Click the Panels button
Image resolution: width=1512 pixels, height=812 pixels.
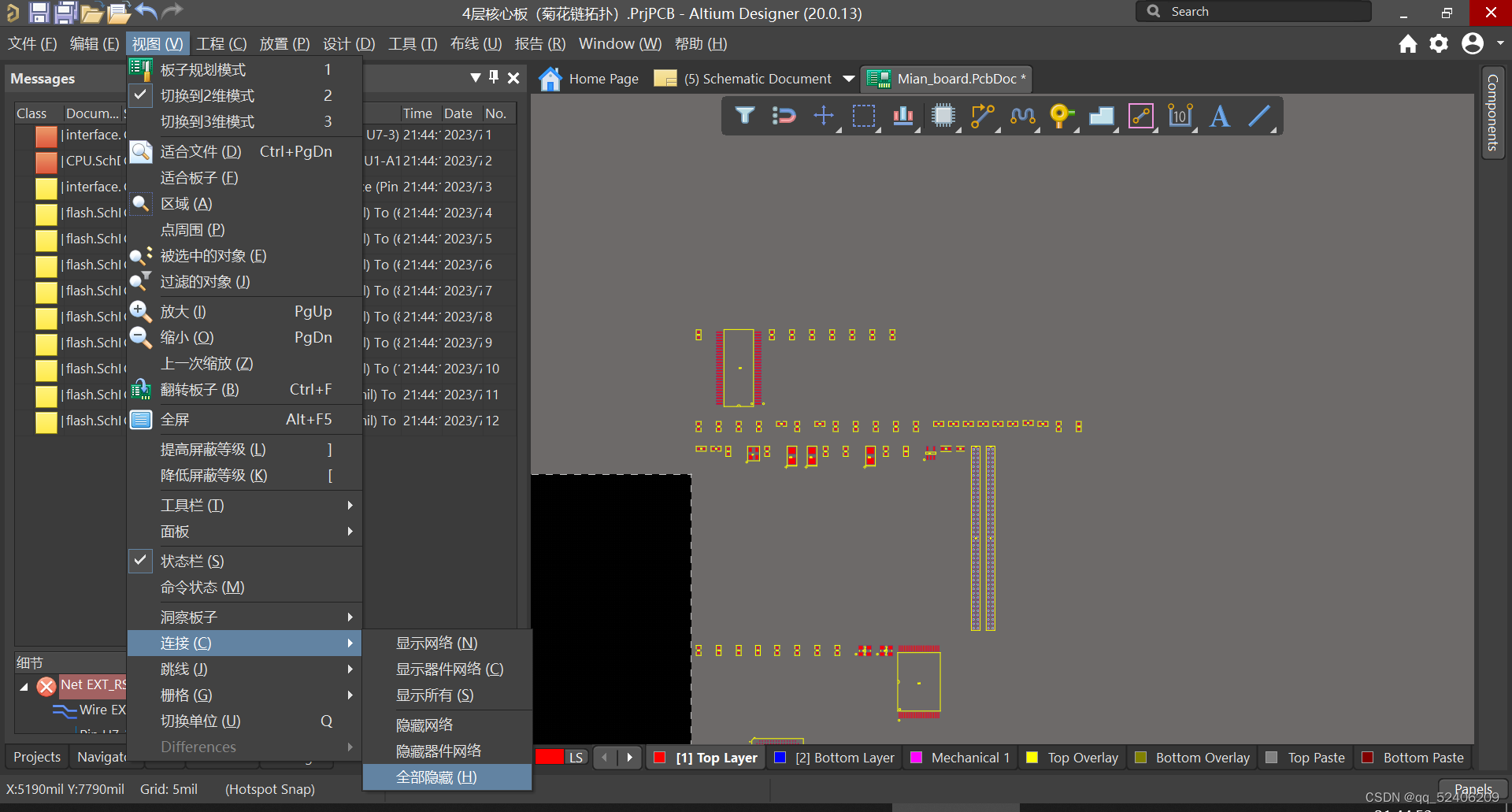click(1473, 788)
